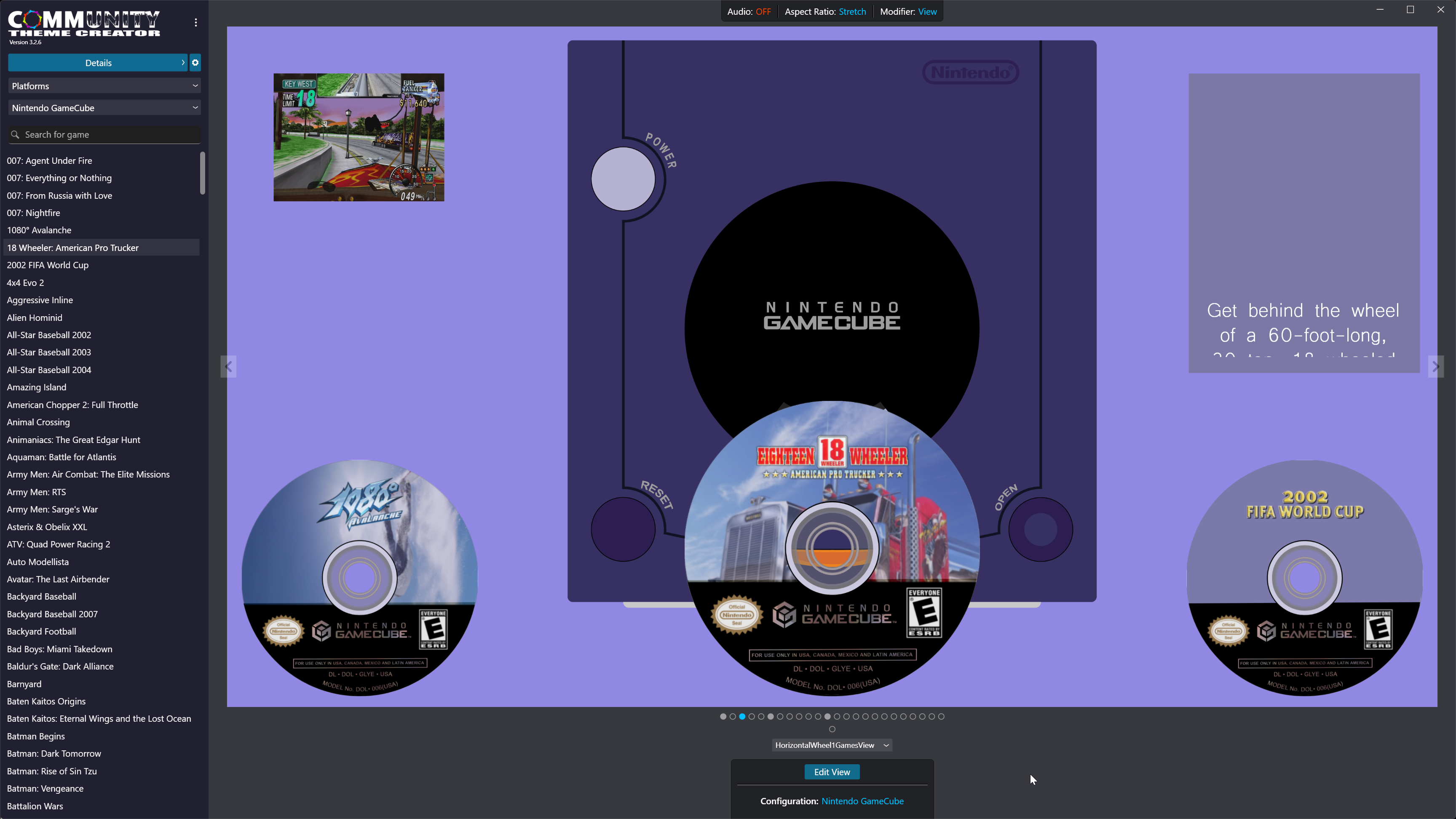Select 4x4 Evo 2

point(25,283)
